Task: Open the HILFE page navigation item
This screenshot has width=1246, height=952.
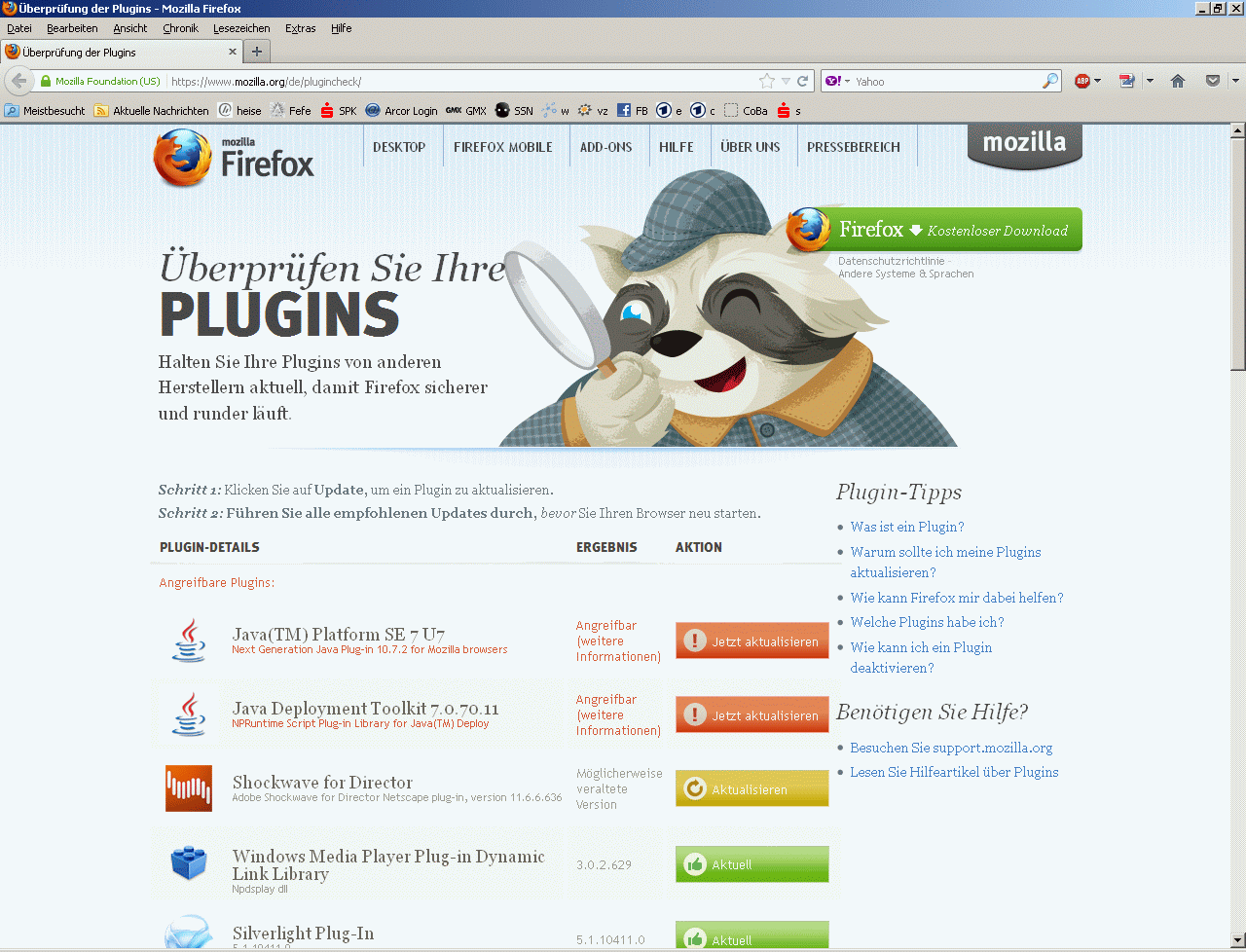Action: coord(677,147)
